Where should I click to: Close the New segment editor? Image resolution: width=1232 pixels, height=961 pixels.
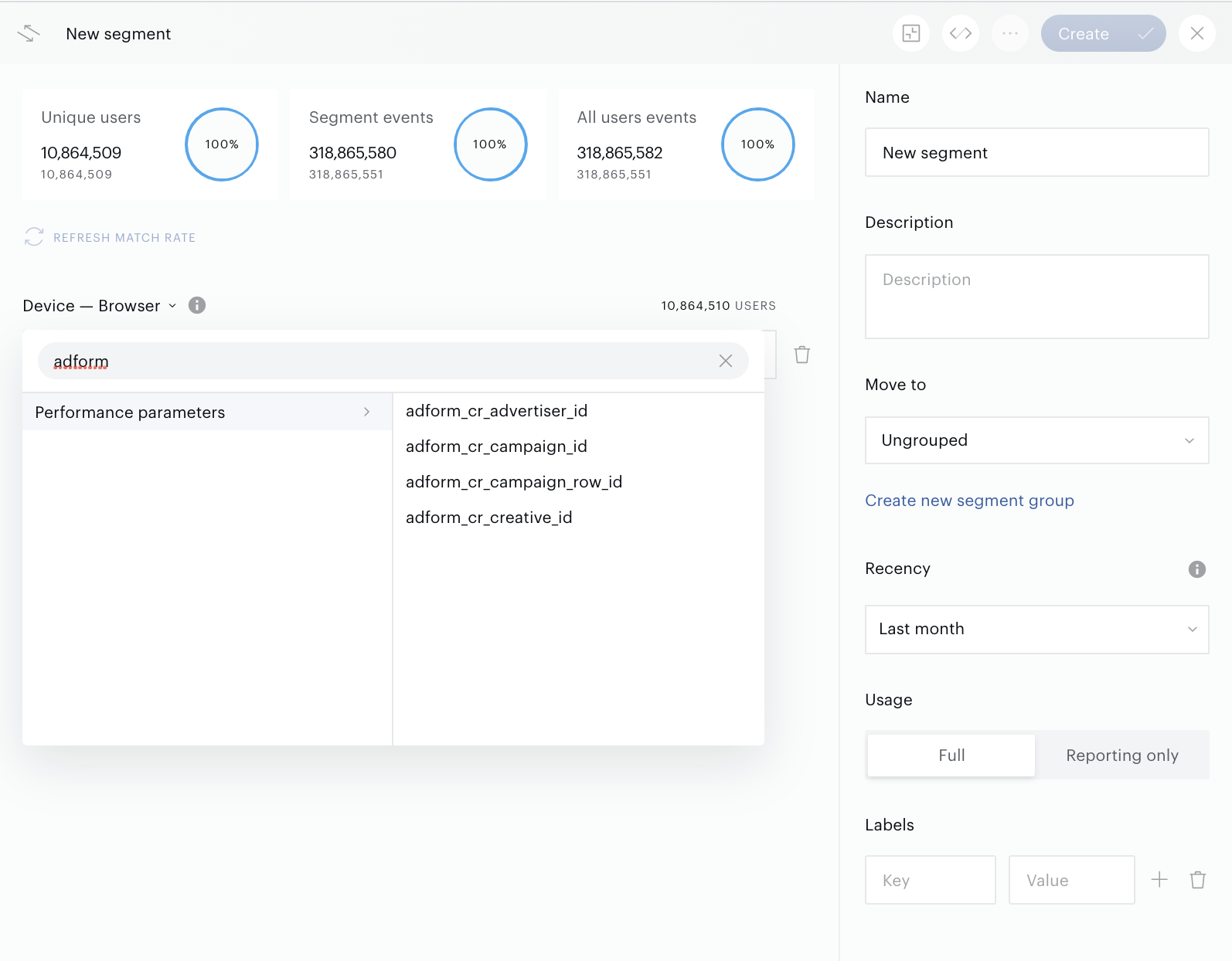(x=1197, y=33)
